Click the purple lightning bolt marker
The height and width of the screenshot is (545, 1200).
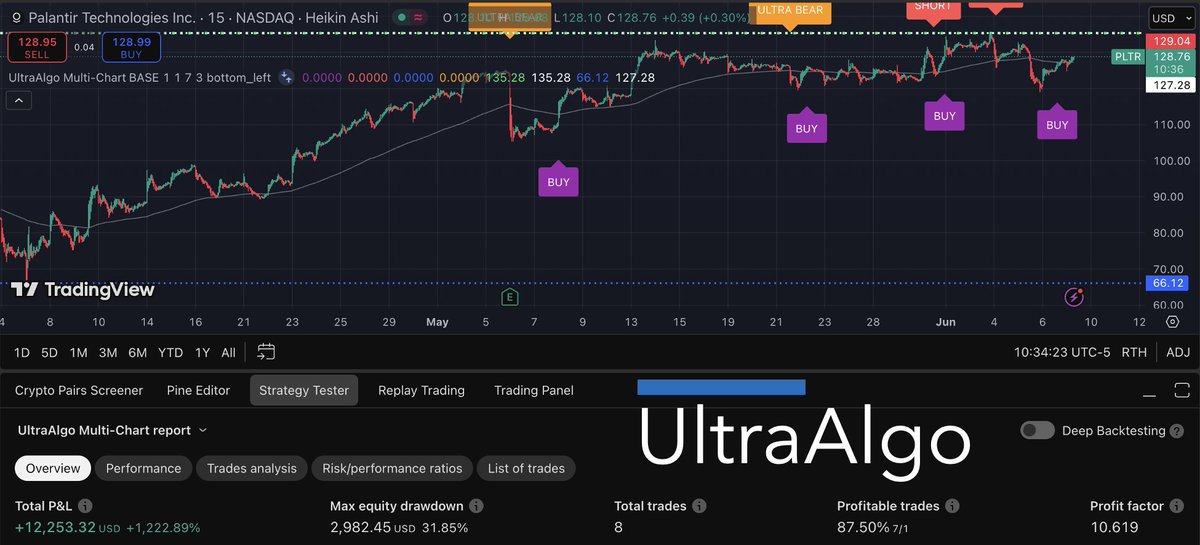[1074, 296]
